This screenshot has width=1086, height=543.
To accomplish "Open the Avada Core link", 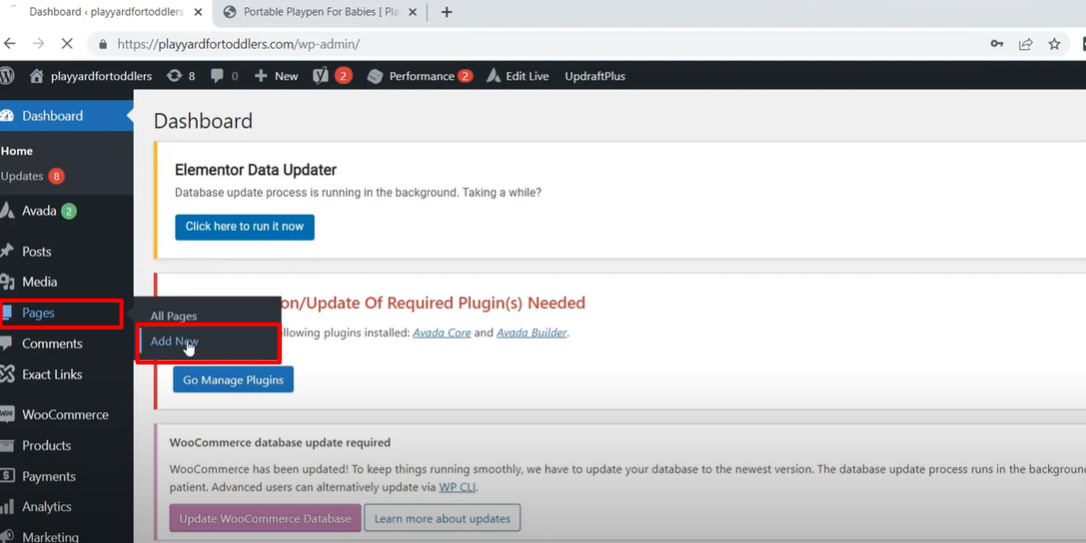I will (442, 332).
